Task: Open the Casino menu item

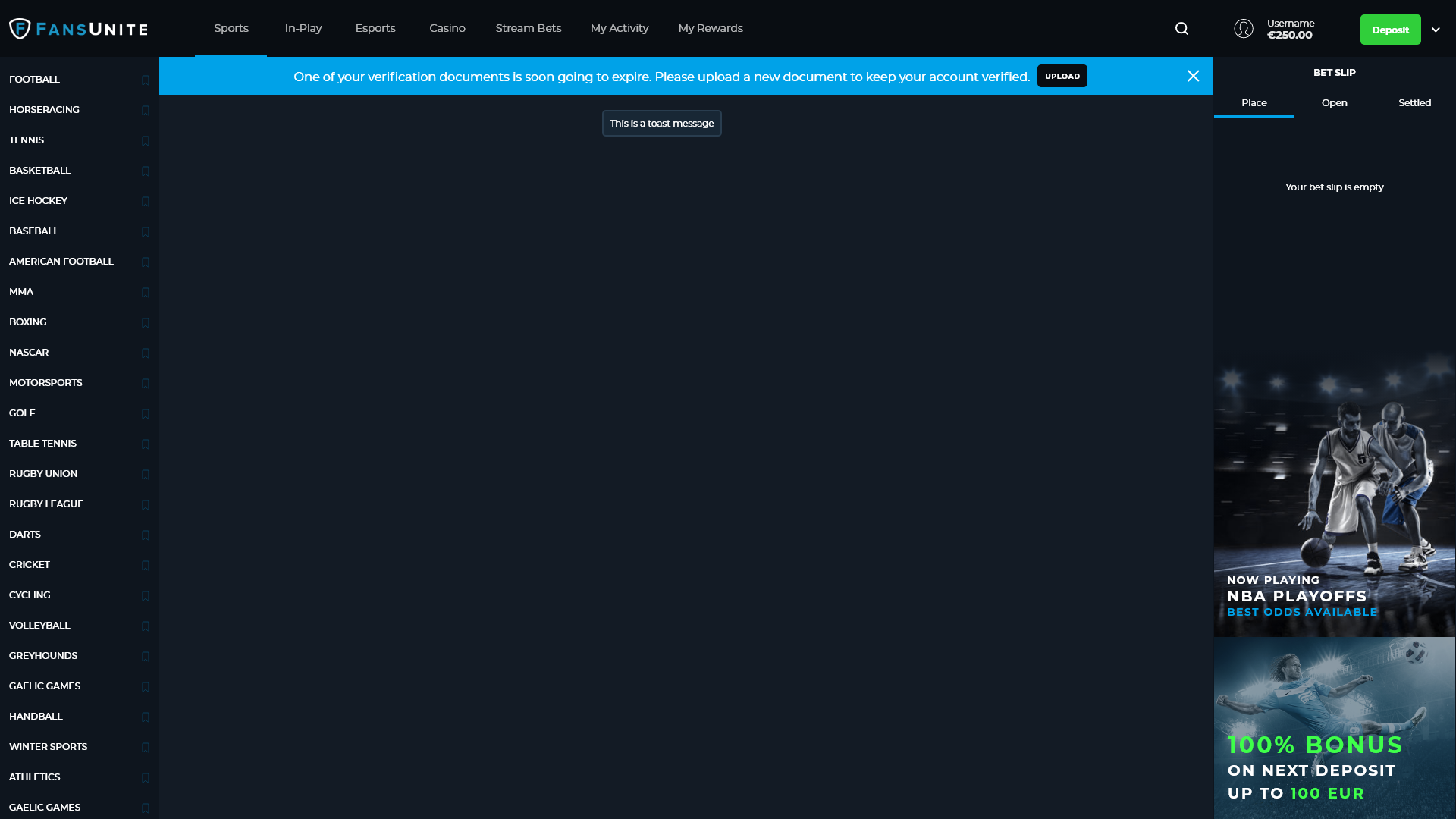Action: (447, 28)
